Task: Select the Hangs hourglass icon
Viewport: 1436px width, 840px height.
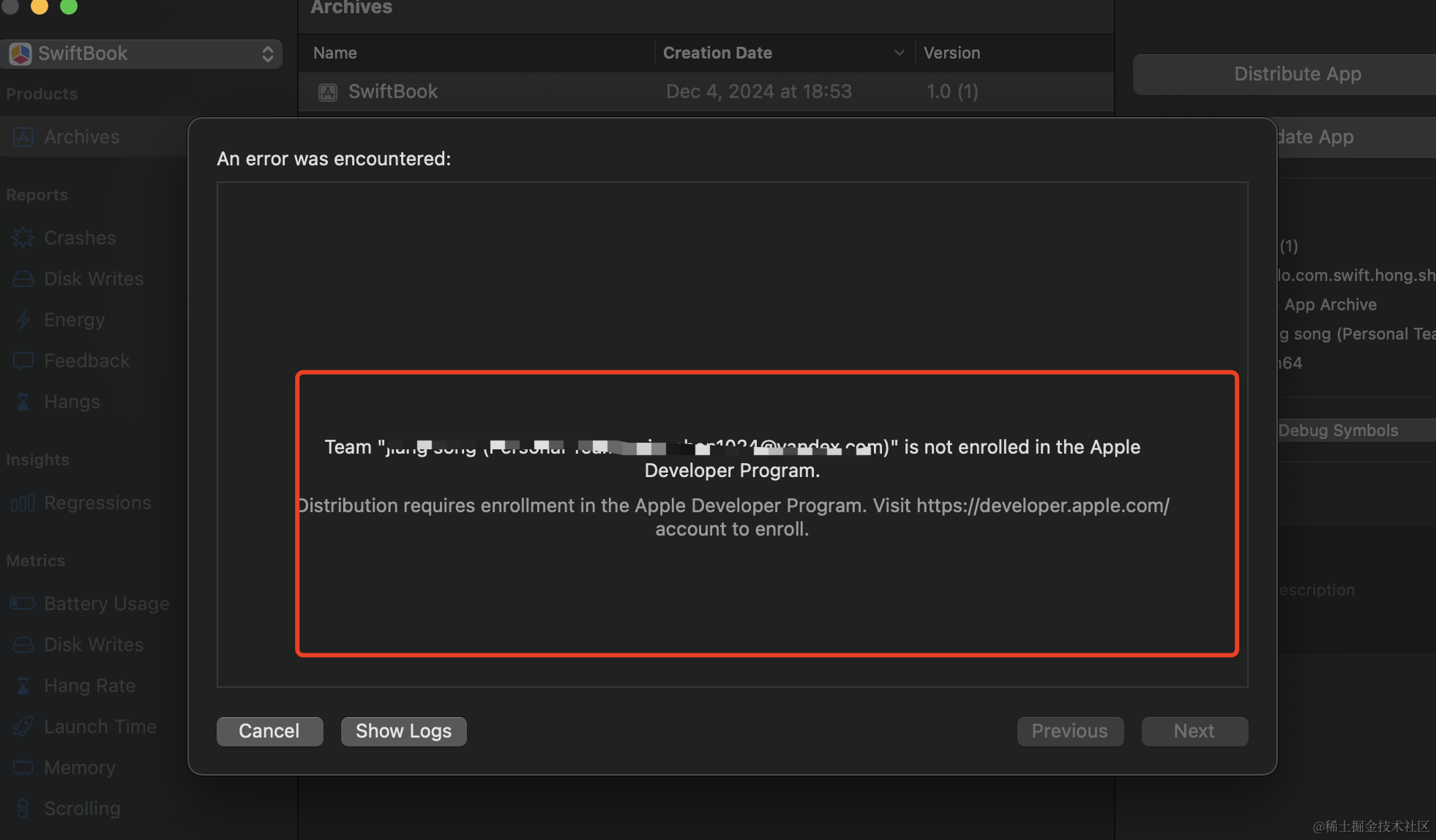Action: pyautogui.click(x=23, y=402)
